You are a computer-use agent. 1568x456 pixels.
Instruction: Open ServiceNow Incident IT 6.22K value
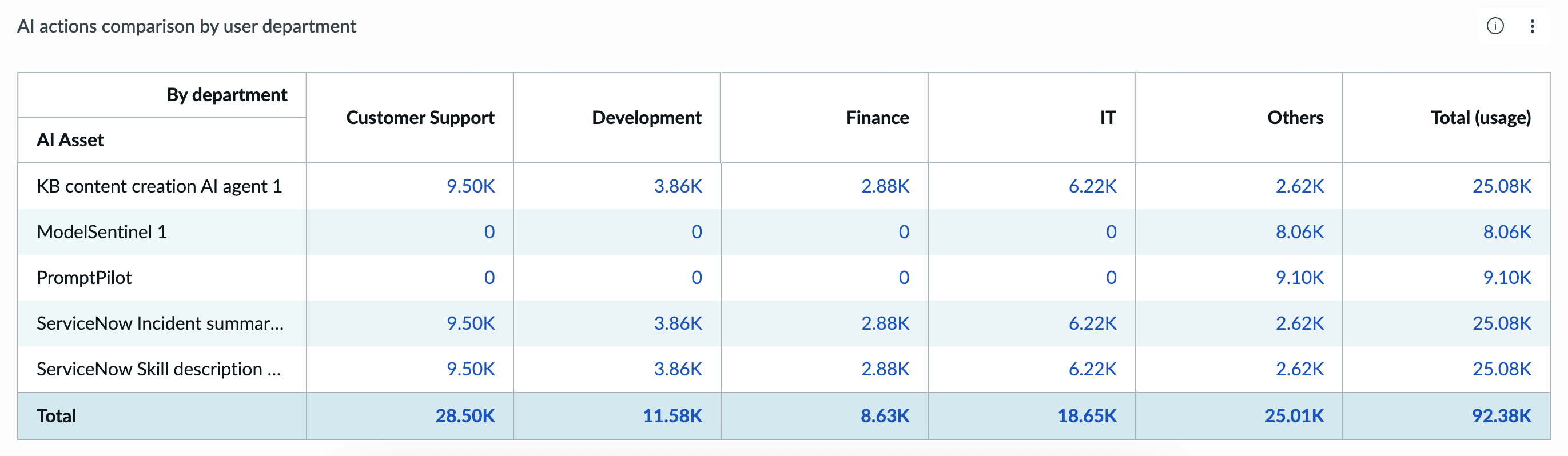[1093, 323]
